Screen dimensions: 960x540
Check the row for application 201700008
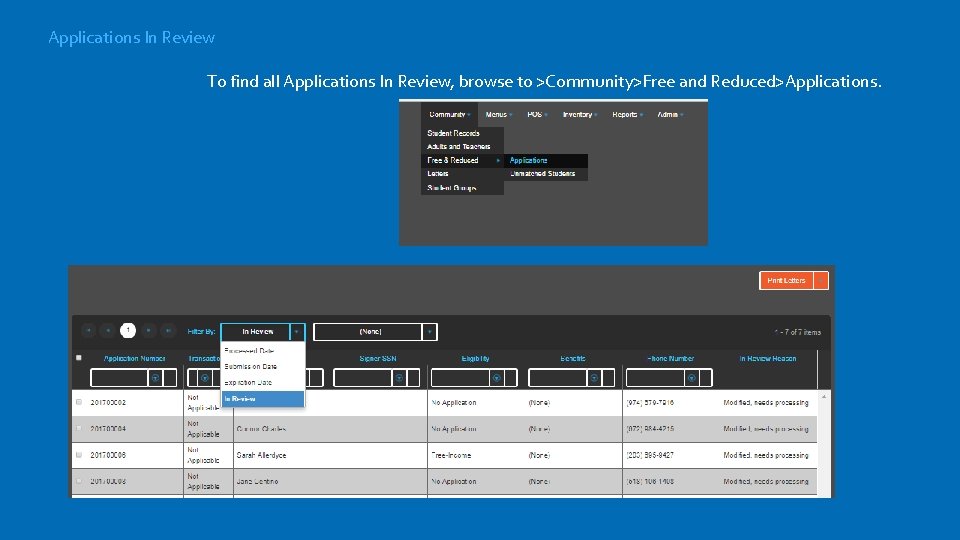pyautogui.click(x=79, y=481)
